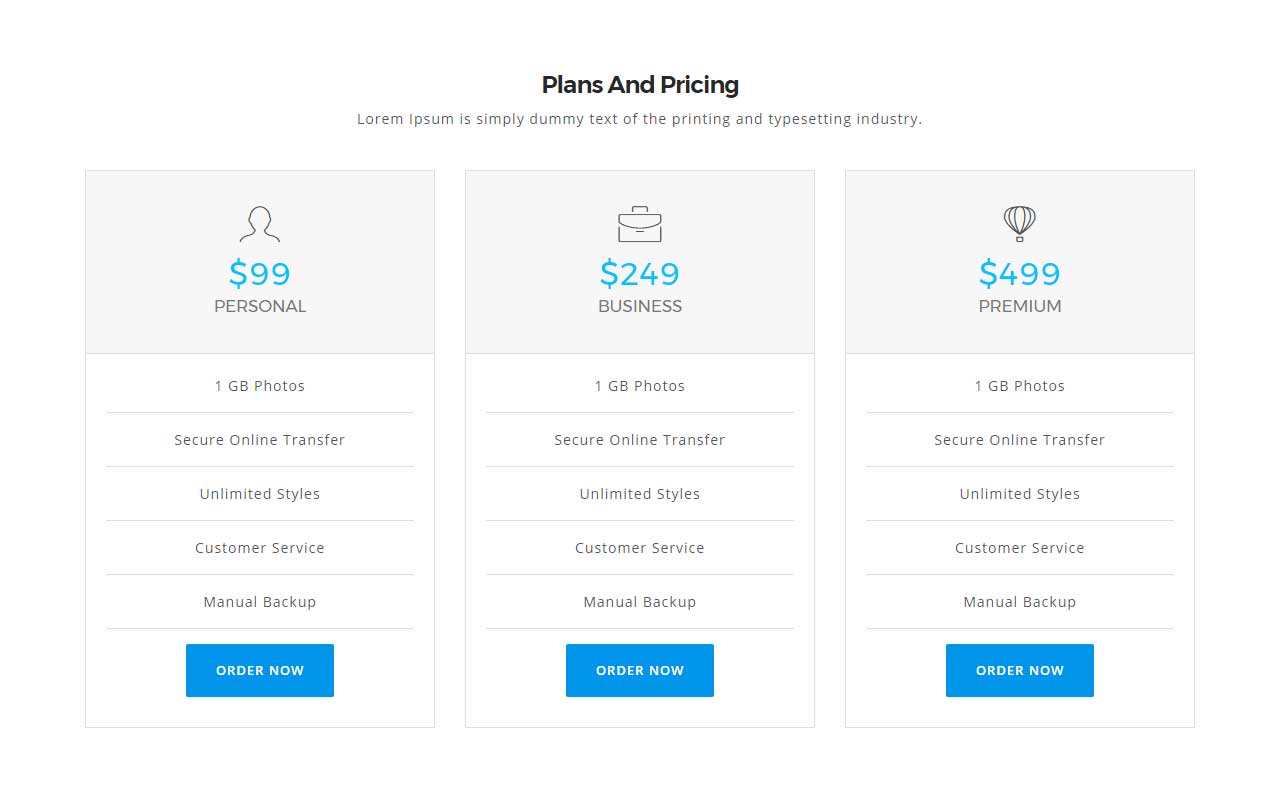Click Manual Backup in Premium plan
Image resolution: width=1280 pixels, height=799 pixels.
click(x=1020, y=602)
